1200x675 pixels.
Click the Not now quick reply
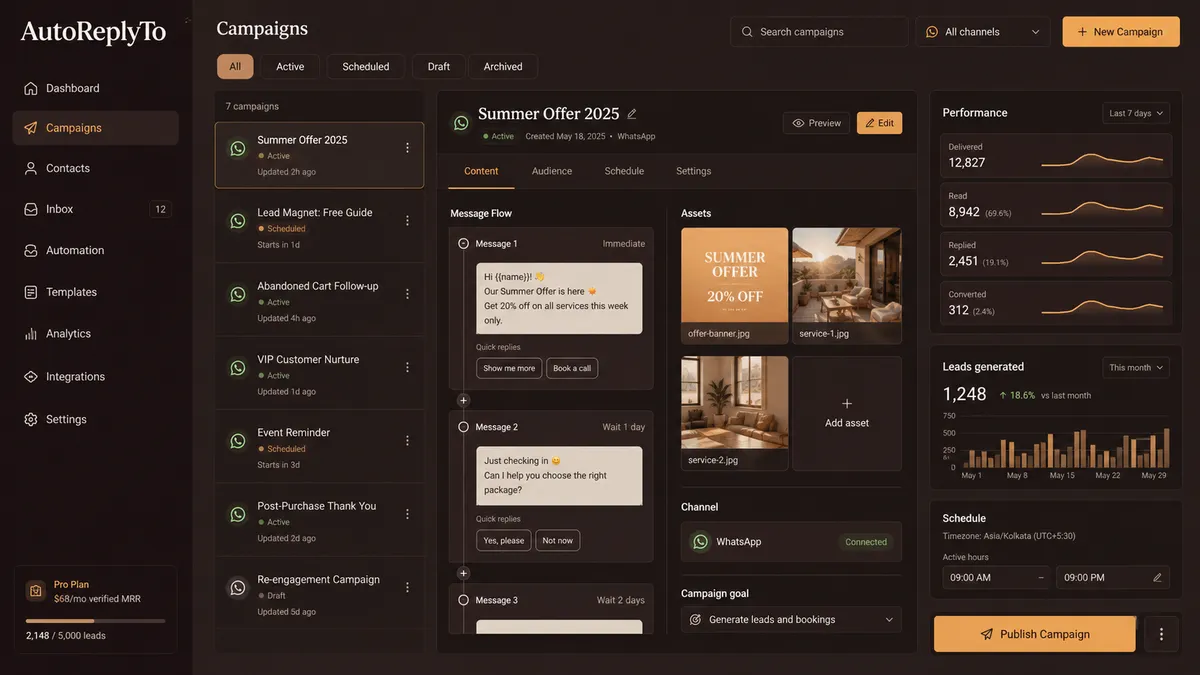(558, 541)
